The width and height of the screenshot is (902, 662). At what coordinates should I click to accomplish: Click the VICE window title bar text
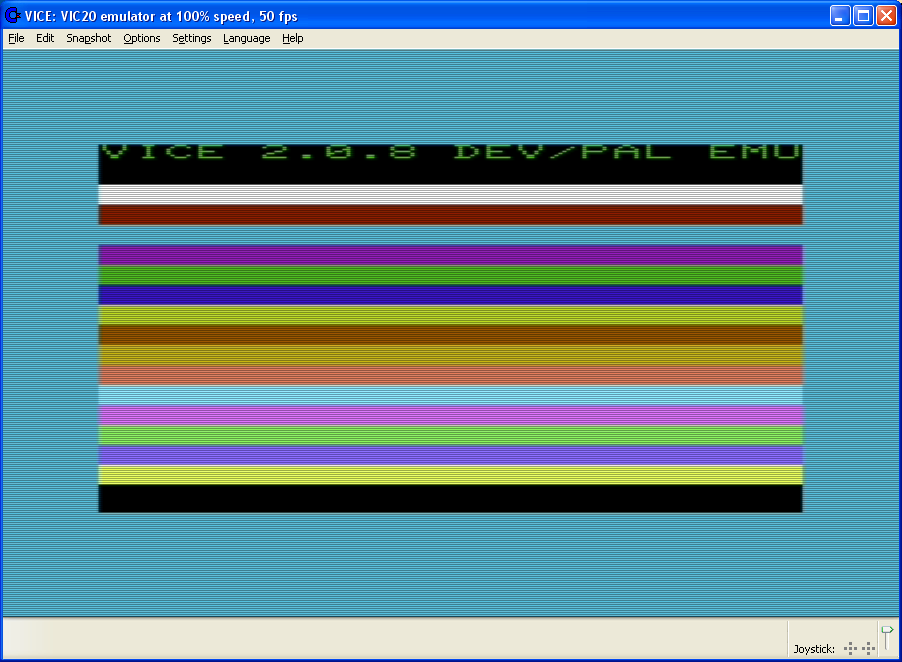[x=161, y=16]
